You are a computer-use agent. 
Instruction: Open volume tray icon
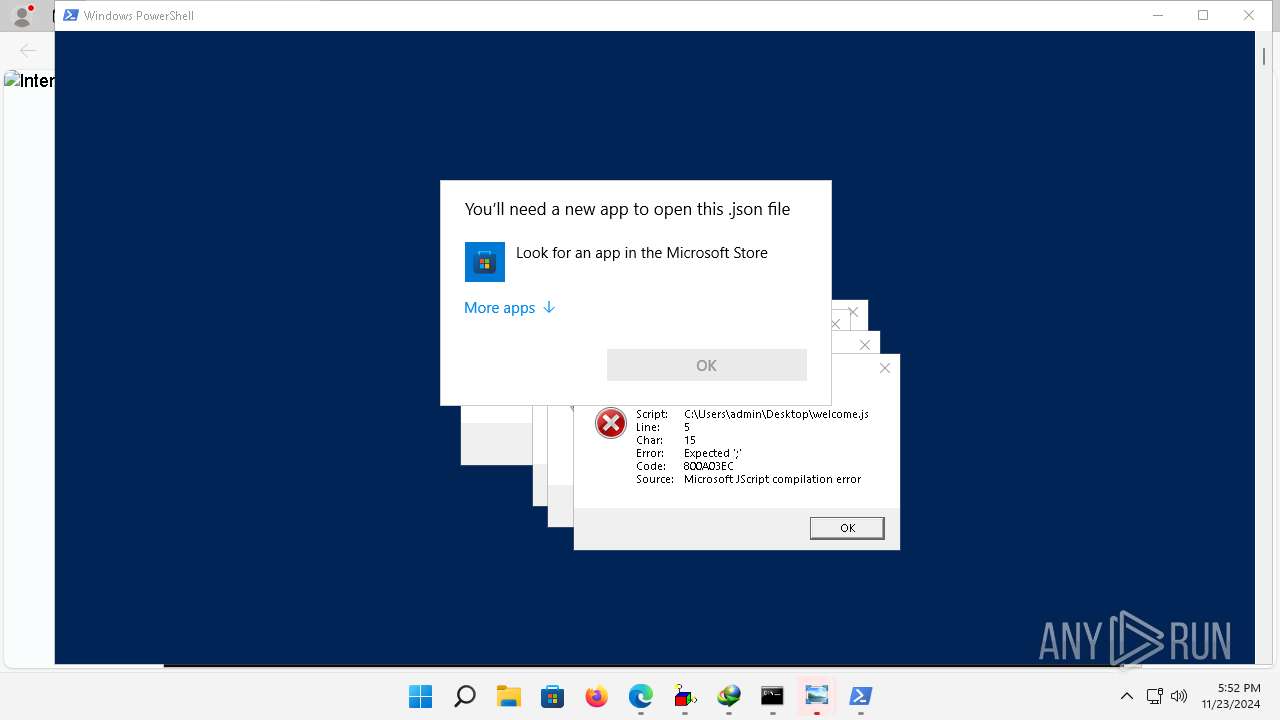click(1179, 696)
